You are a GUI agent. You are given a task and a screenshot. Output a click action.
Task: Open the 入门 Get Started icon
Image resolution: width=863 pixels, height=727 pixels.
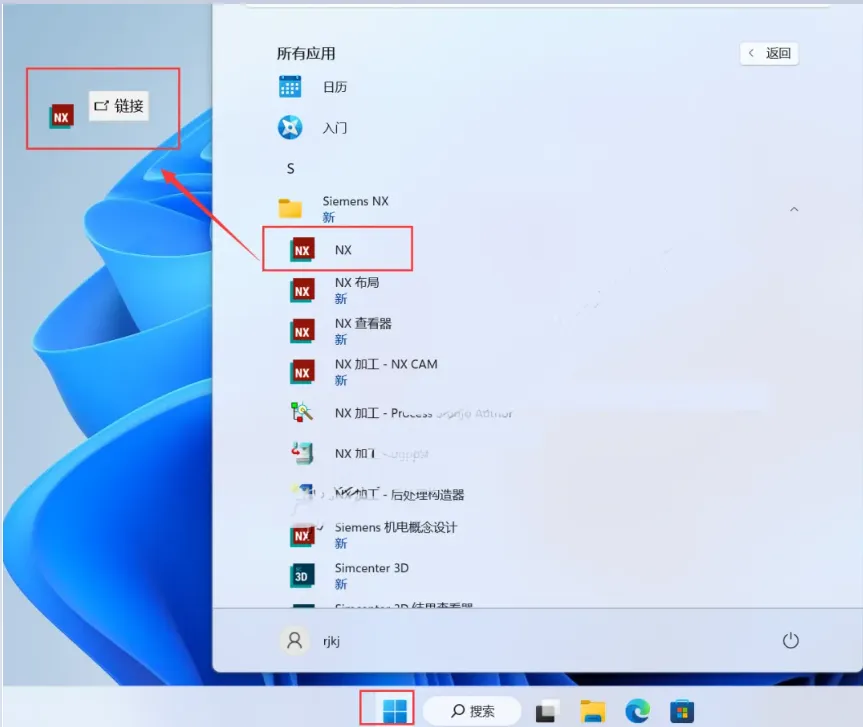tap(290, 128)
